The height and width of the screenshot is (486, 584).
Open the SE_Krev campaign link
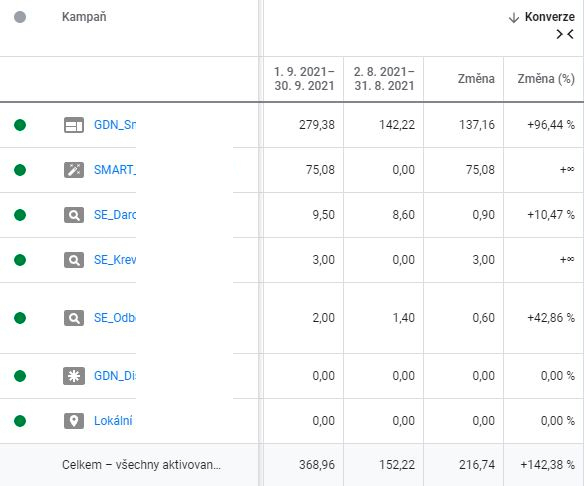tap(115, 260)
